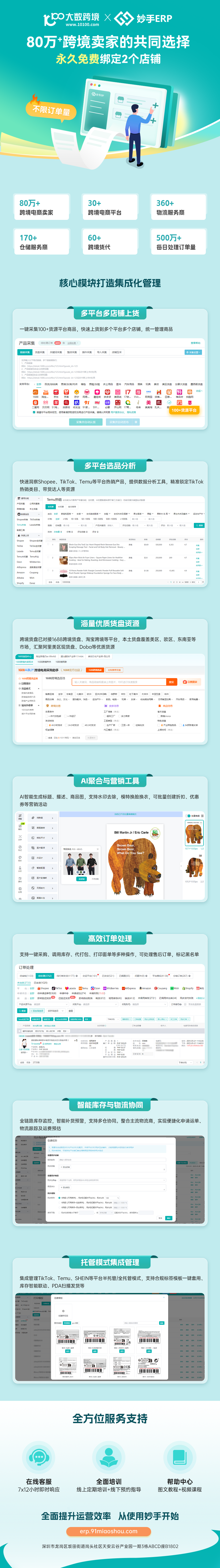Screen dimensions: 220x1568
Task: Open the 链接采集 tab in 产品采集
Action: tap(25, 352)
